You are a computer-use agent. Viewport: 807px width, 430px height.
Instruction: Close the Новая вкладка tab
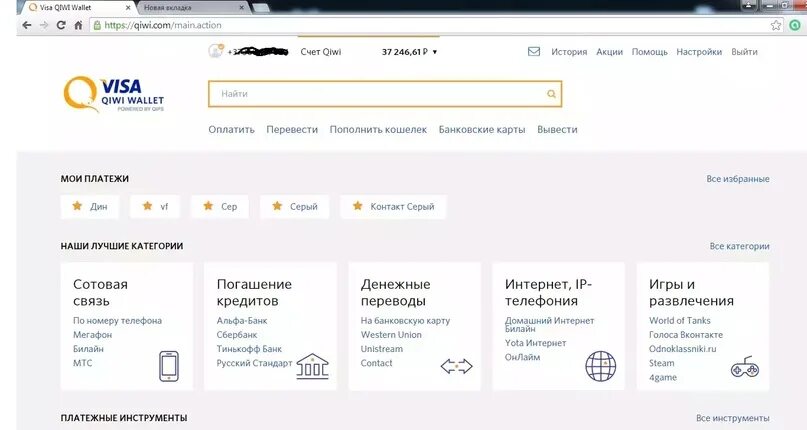pos(242,8)
